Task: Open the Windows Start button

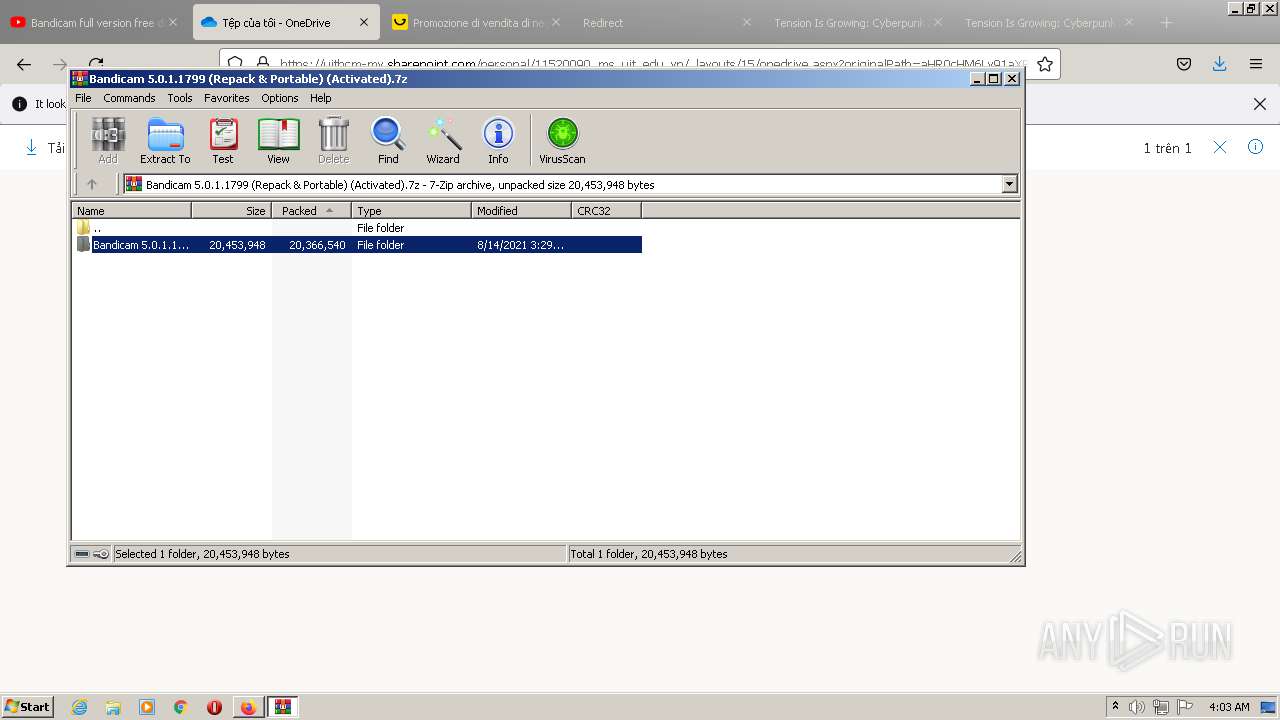Action: pos(27,706)
